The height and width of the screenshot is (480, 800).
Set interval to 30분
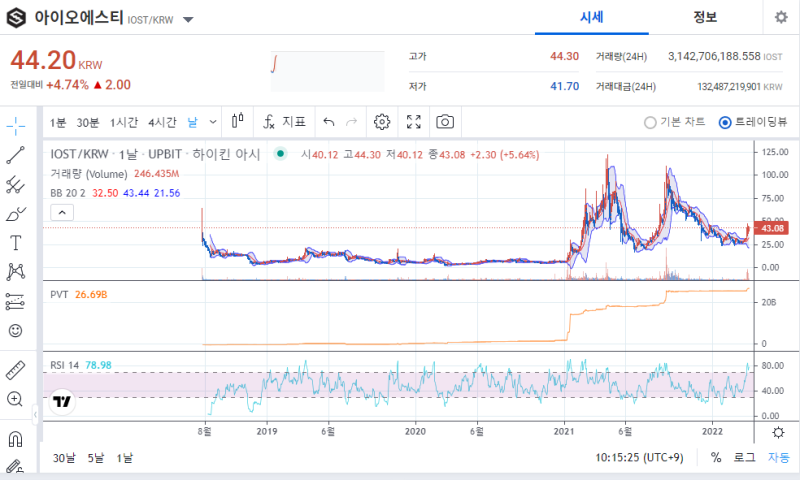[x=88, y=122]
